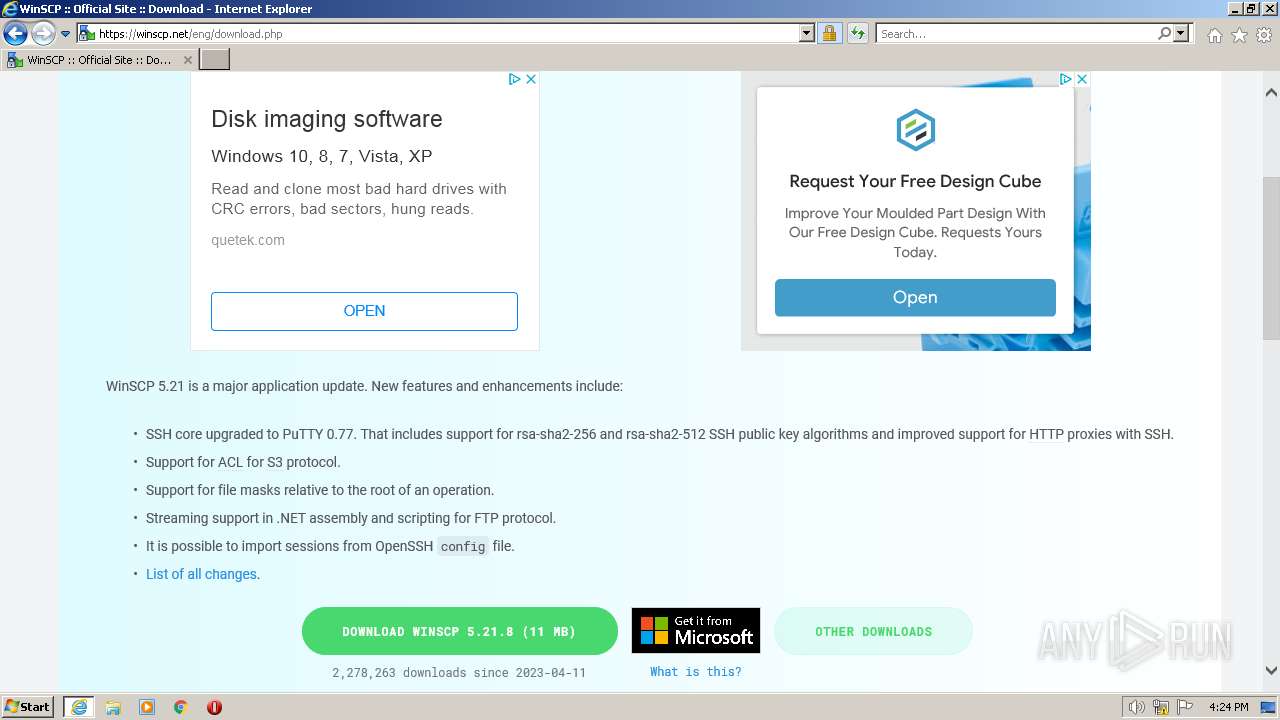Close the Design Cube ad
This screenshot has height=720, width=1280.
pos(1082,79)
